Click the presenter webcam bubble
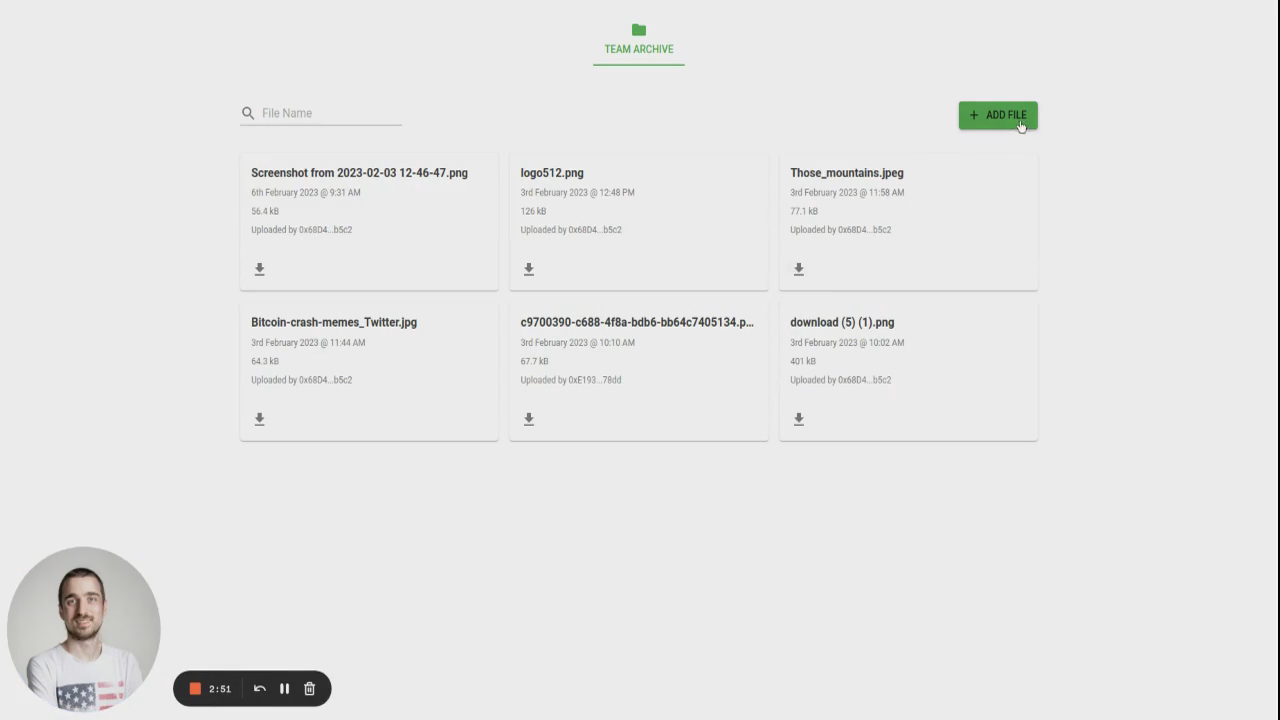 click(84, 629)
